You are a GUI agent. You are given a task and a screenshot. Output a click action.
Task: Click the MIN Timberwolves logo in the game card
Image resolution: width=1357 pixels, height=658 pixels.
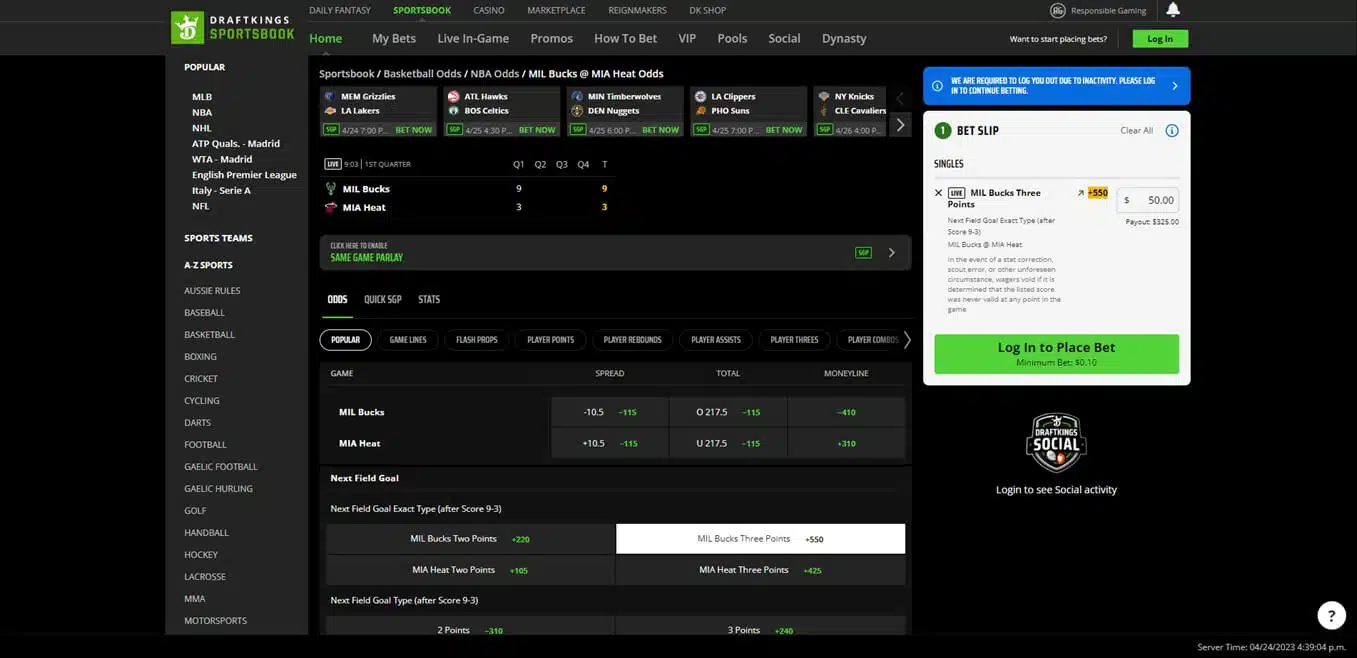577,97
